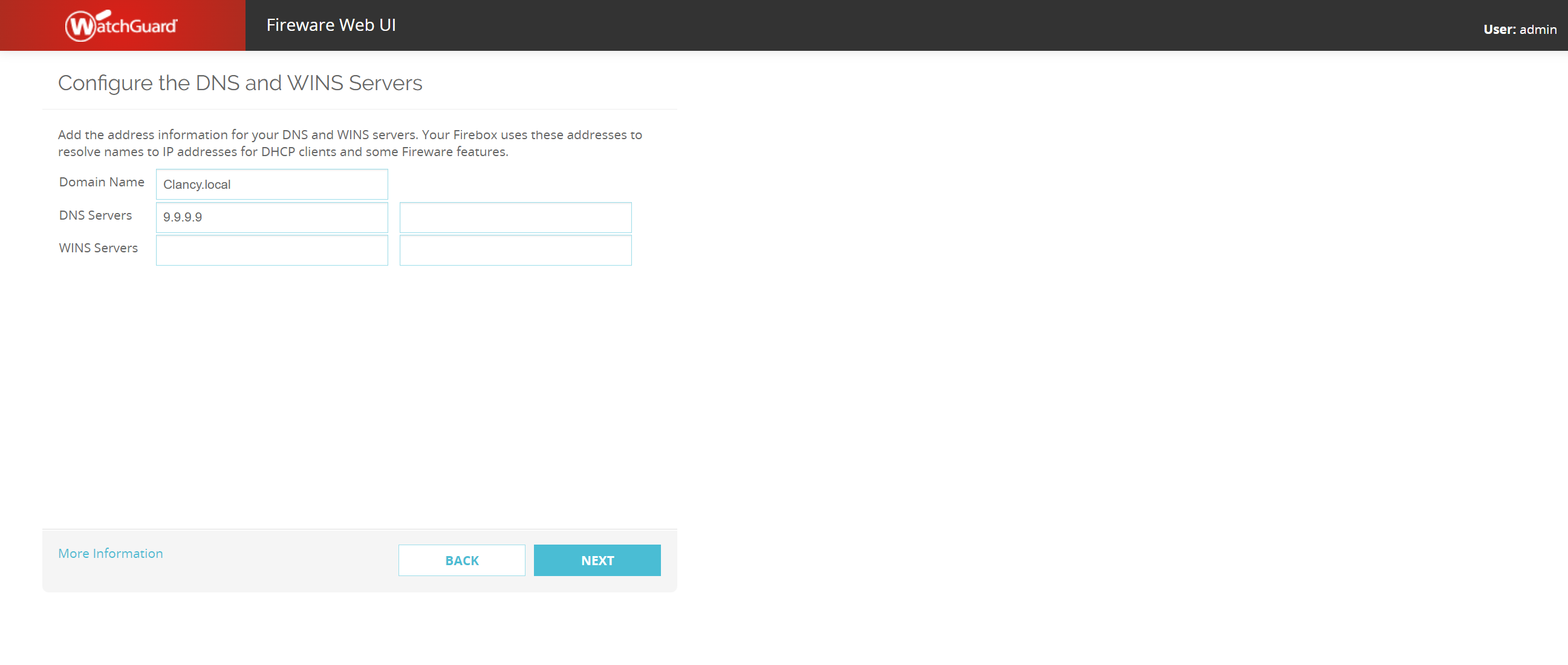Viewport: 1568px width, 665px height.
Task: Open the More Information link
Action: (110, 553)
